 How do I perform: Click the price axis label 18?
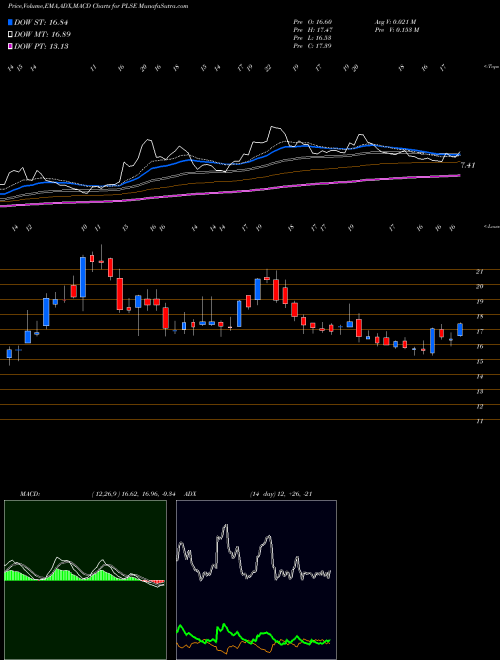point(479,317)
